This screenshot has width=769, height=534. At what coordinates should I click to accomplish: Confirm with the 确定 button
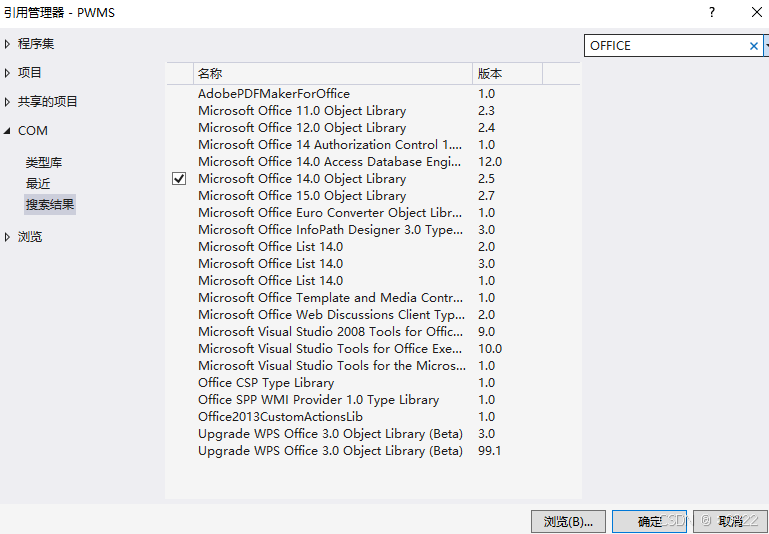(649, 521)
